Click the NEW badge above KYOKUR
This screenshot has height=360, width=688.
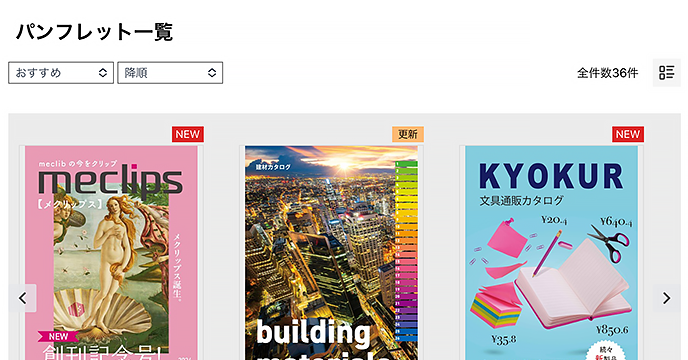[628, 134]
